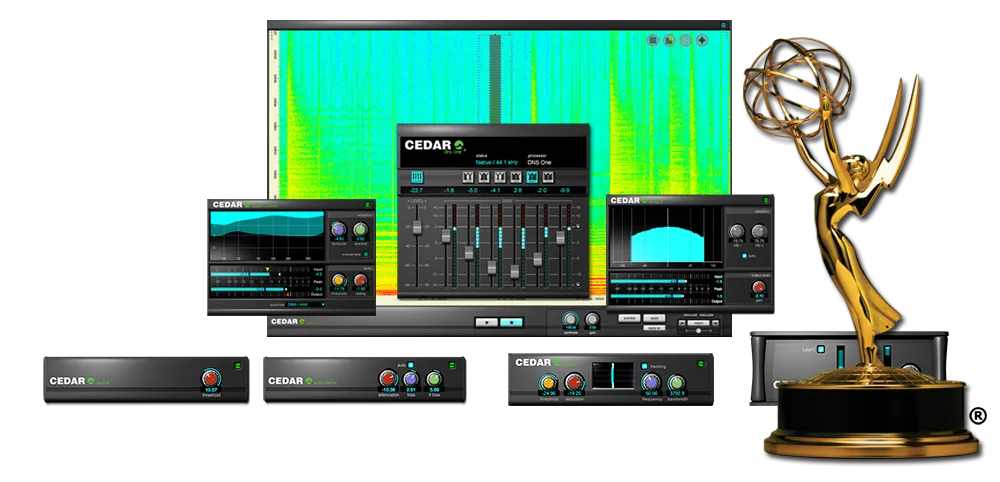Screen dimensions: 1000x482
Task: Click the search previous arrow in spectrogram window
Action: 682,323
